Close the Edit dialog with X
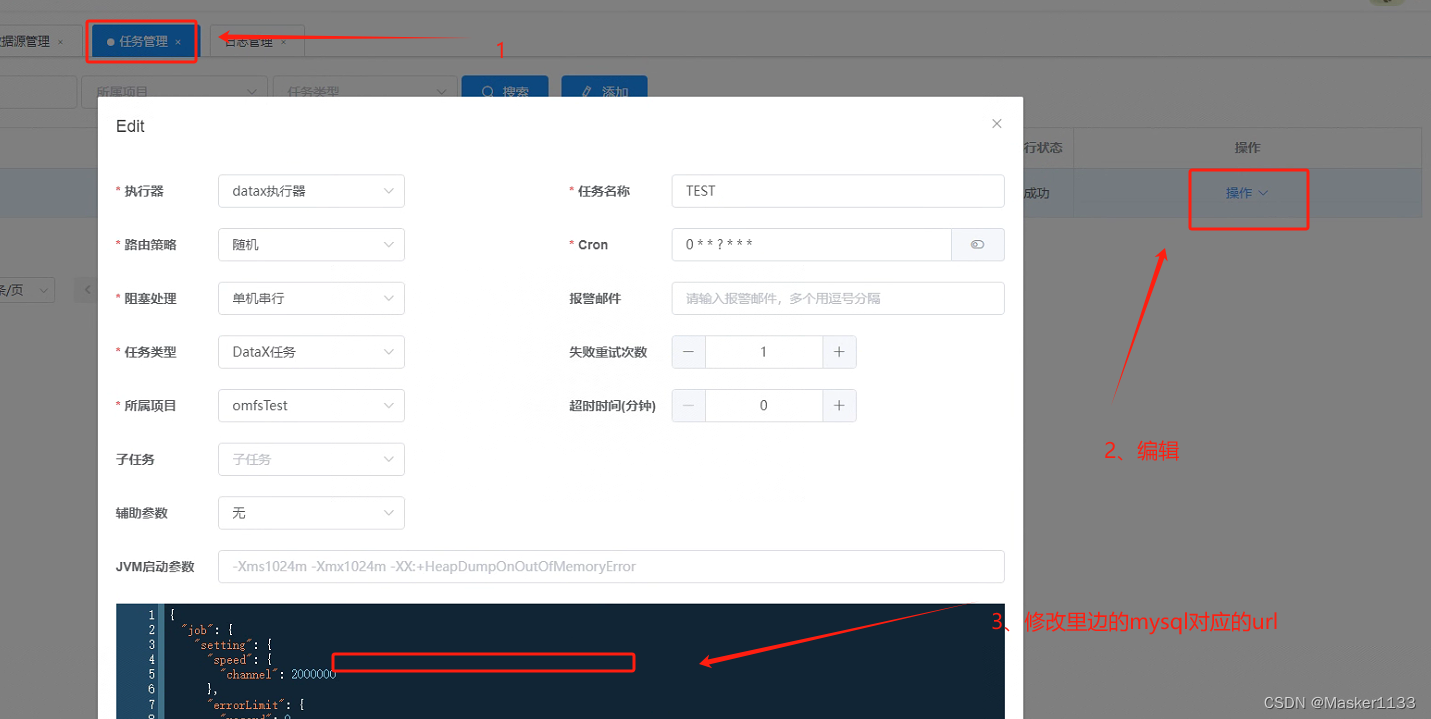 [x=996, y=124]
